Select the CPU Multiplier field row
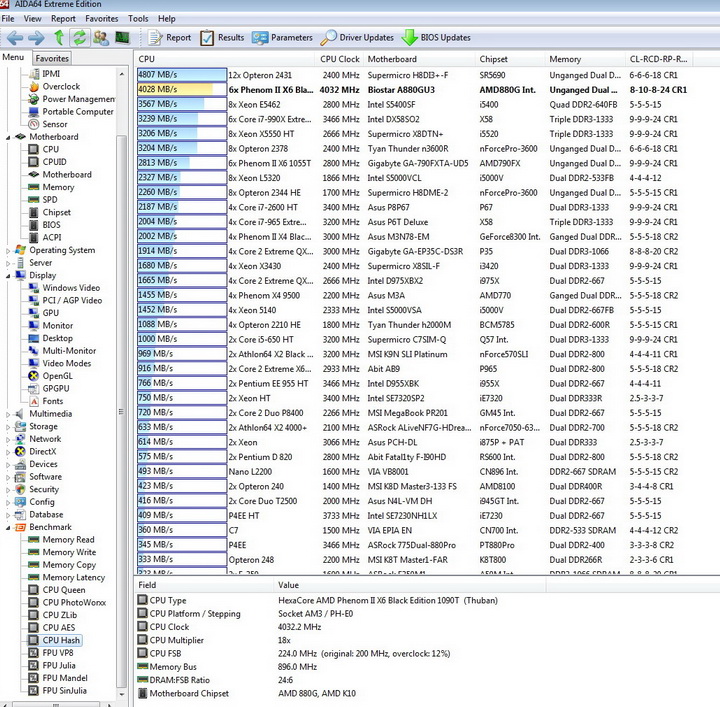Image resolution: width=720 pixels, height=707 pixels. pyautogui.click(x=340, y=640)
